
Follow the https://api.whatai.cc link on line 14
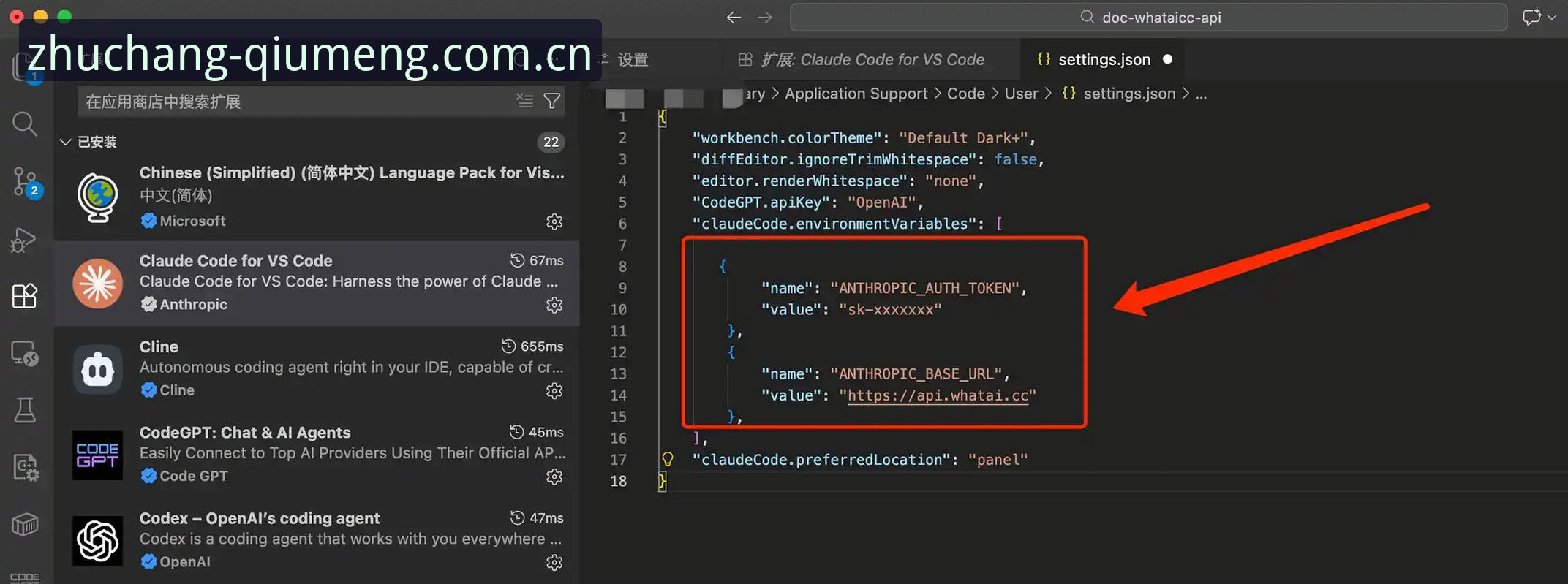tap(938, 395)
